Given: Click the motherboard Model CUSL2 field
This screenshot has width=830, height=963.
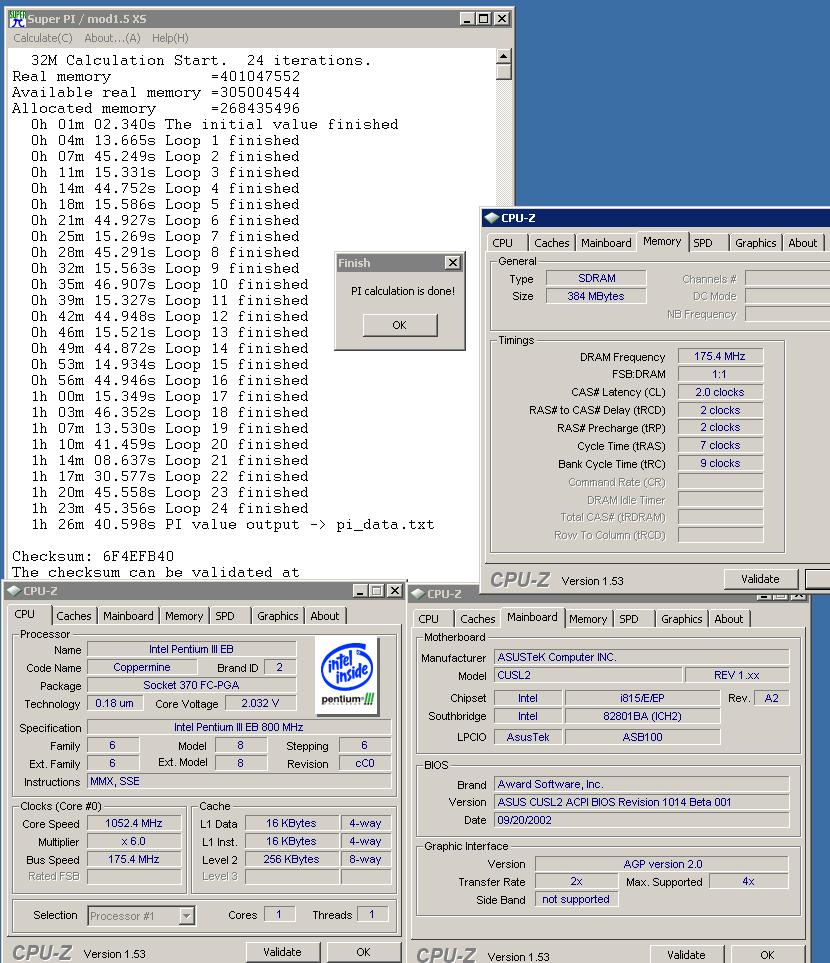Looking at the screenshot, I should point(589,675).
